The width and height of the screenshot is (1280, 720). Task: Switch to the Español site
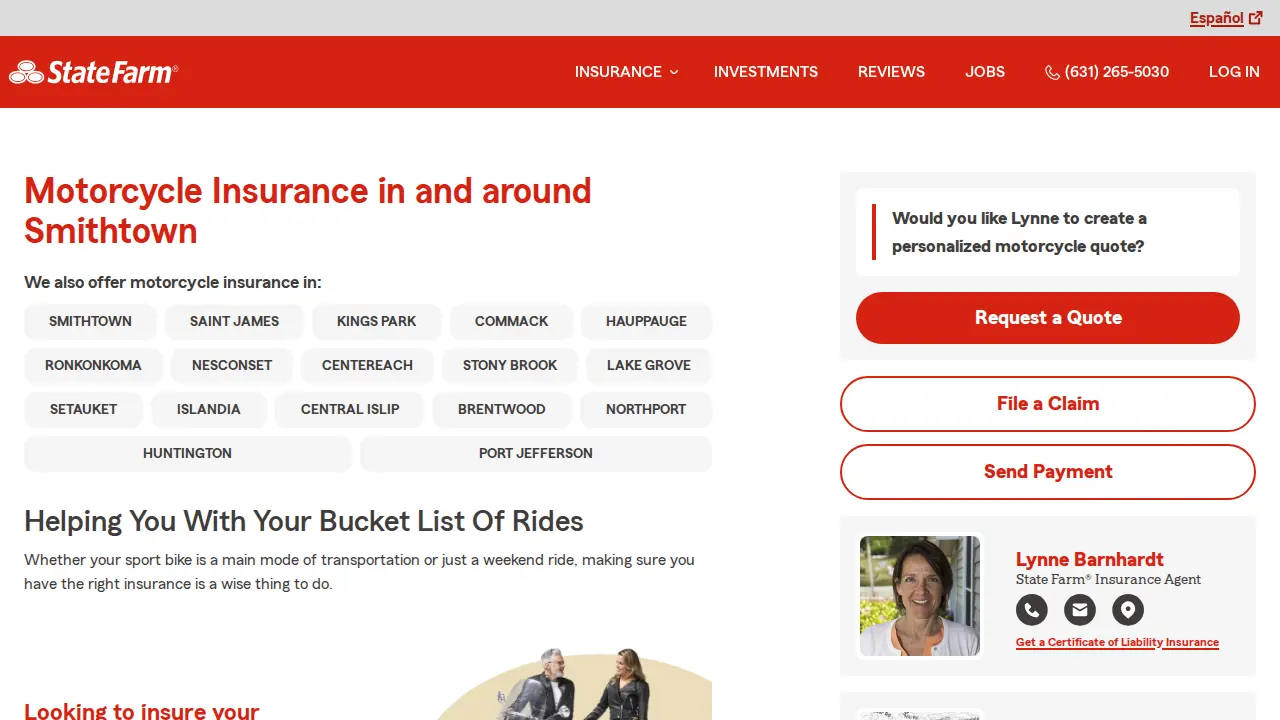click(1226, 18)
